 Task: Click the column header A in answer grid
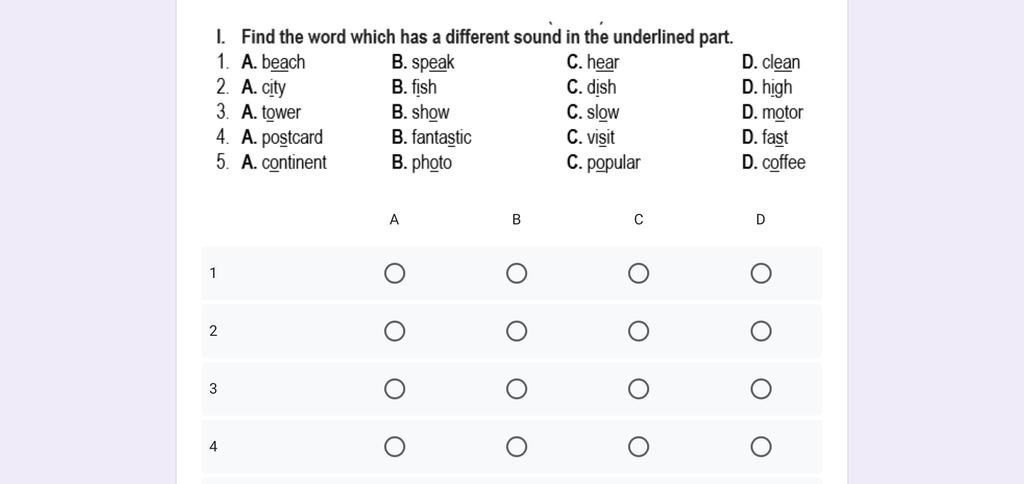pyautogui.click(x=395, y=219)
